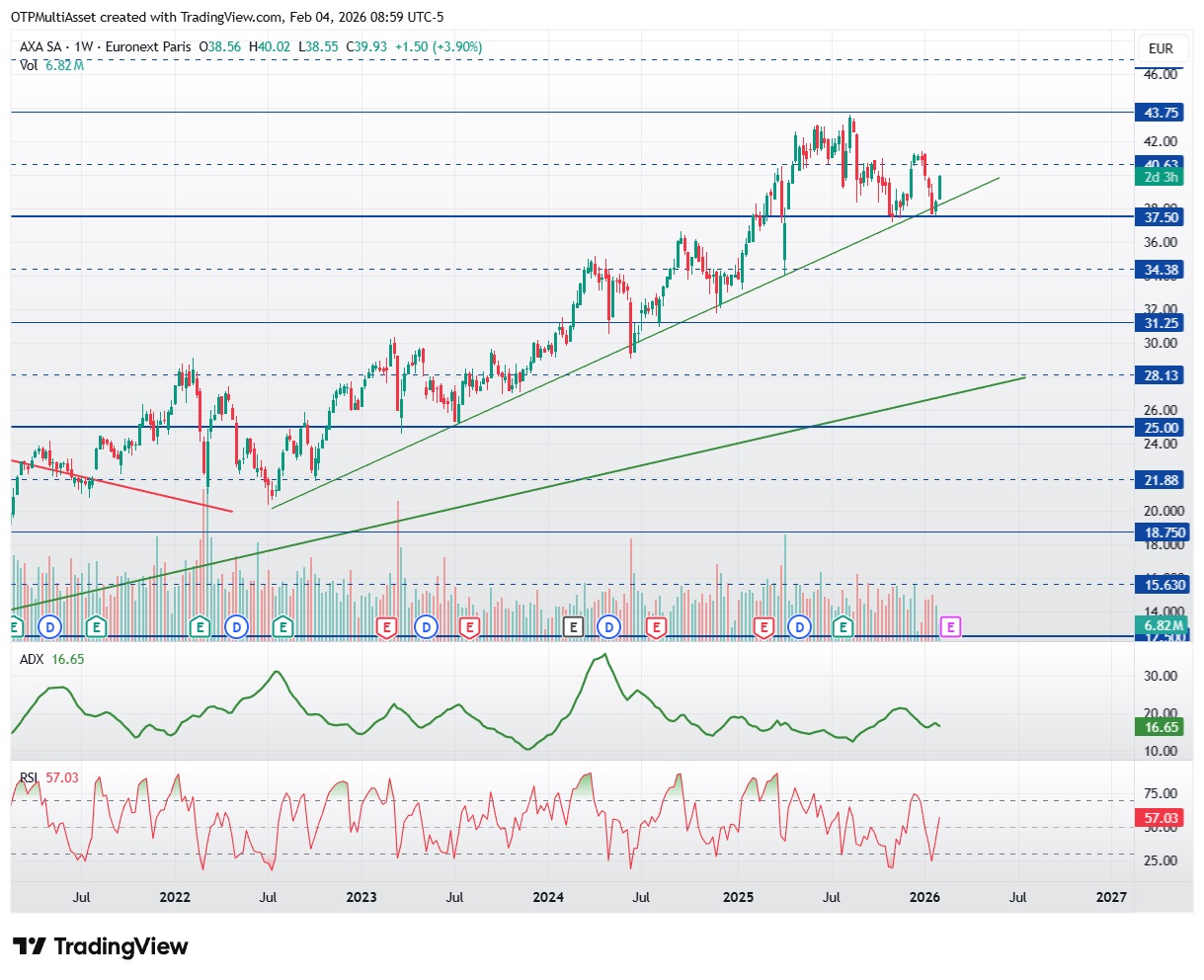Click the 2027 time axis label
Screen dimensions: 1204x980
1112,897
